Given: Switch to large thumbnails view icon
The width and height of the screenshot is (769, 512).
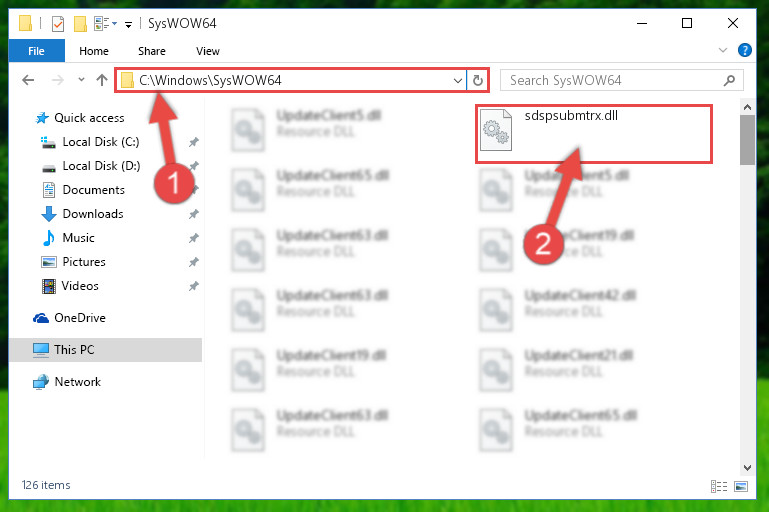Looking at the screenshot, I should point(741,486).
